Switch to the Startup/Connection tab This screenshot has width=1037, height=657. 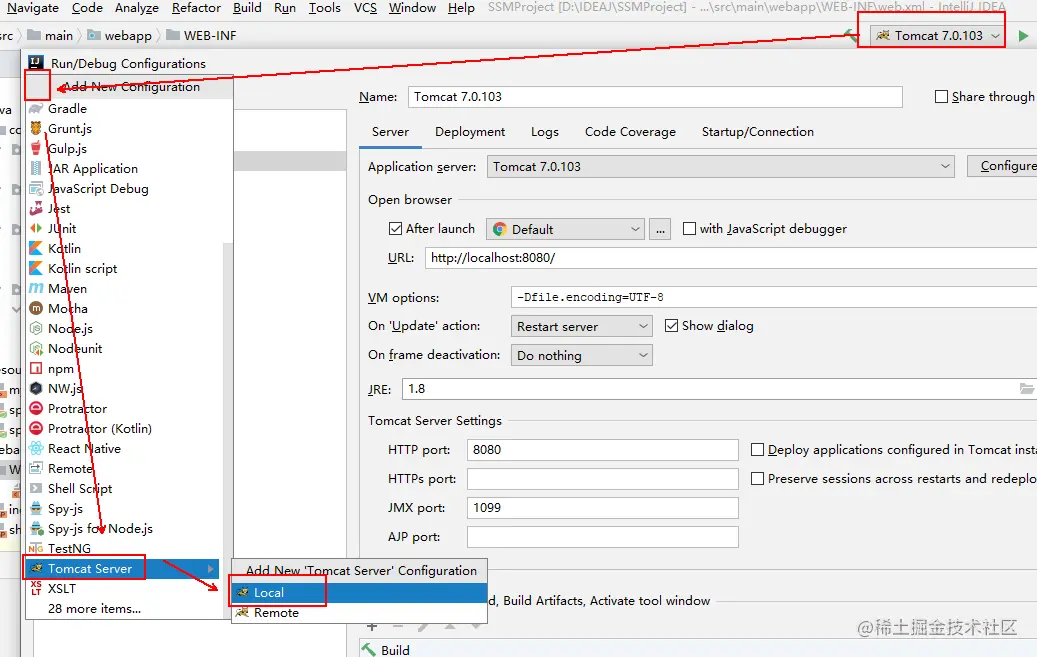point(757,132)
